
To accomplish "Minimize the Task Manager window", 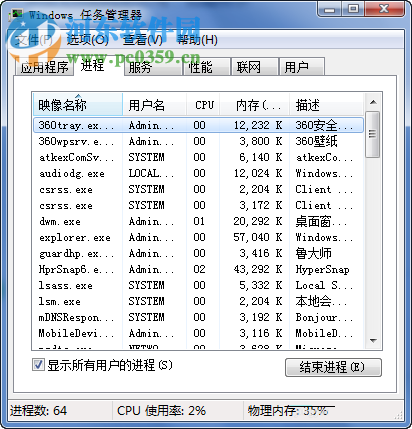I will pyautogui.click(x=330, y=9).
